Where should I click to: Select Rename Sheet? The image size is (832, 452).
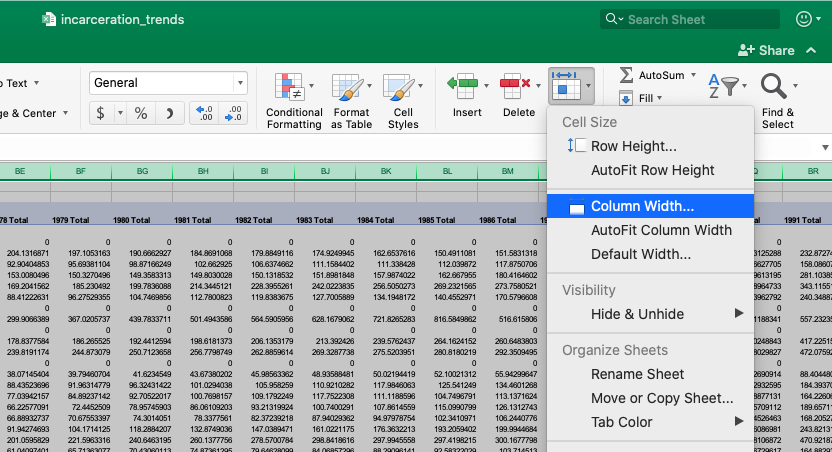pyautogui.click(x=650, y=374)
